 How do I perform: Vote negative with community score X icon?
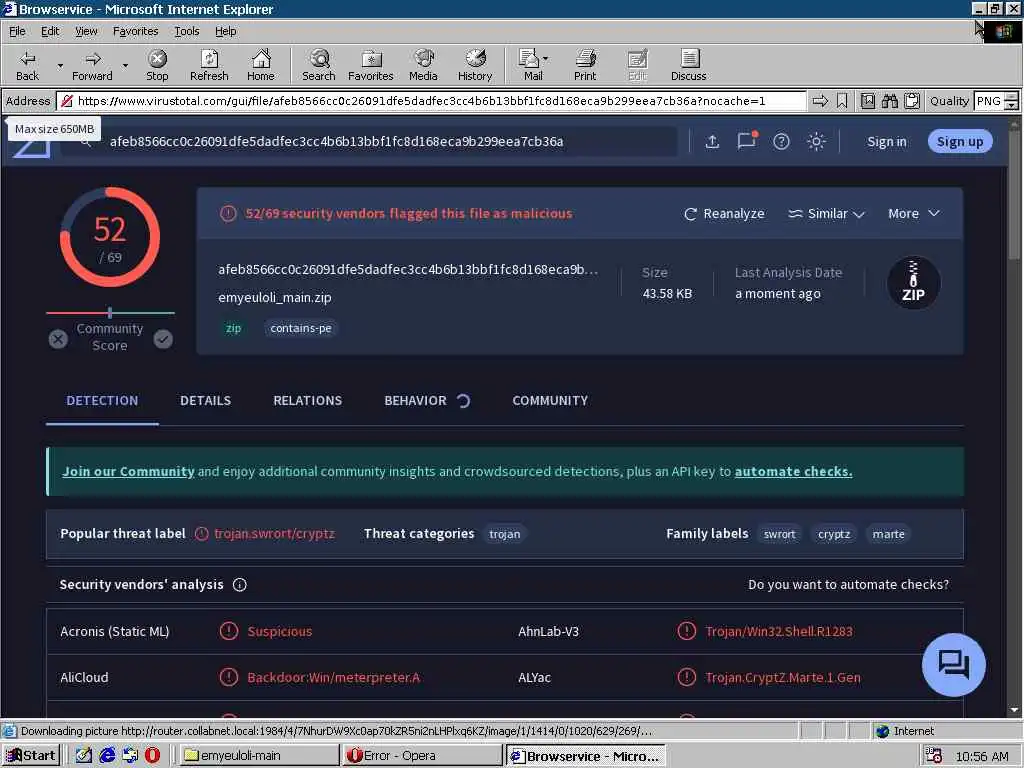pyautogui.click(x=58, y=339)
